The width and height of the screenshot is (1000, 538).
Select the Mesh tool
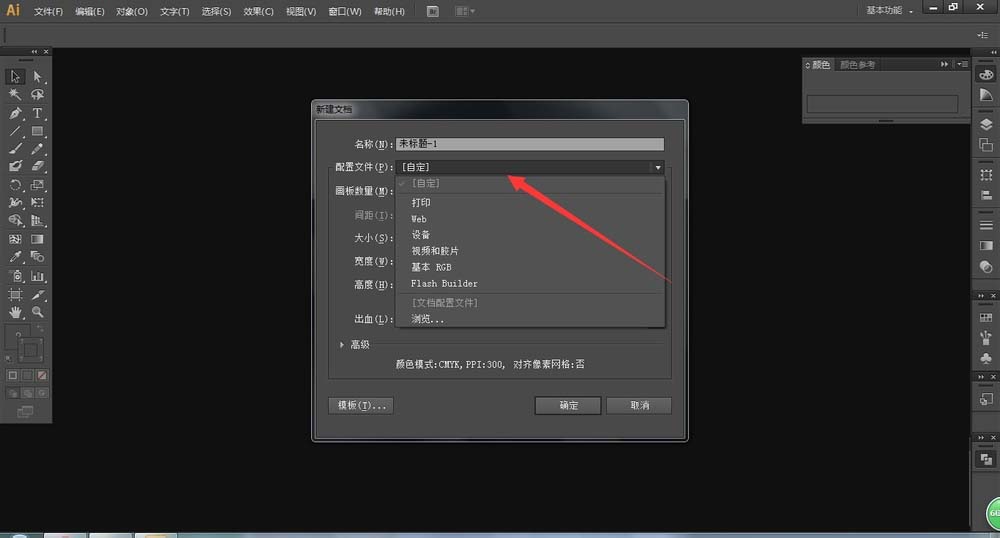15,239
